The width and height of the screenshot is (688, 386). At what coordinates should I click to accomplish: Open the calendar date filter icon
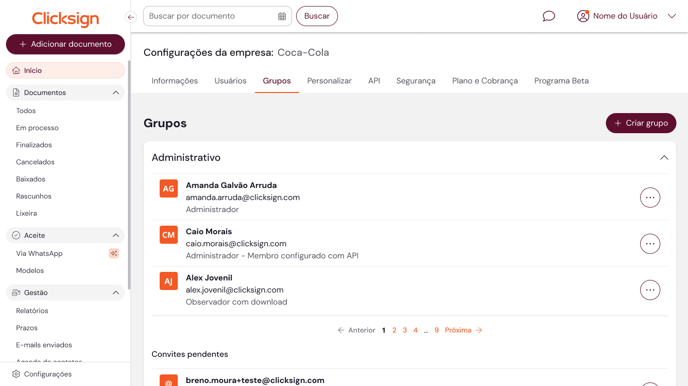click(x=282, y=16)
